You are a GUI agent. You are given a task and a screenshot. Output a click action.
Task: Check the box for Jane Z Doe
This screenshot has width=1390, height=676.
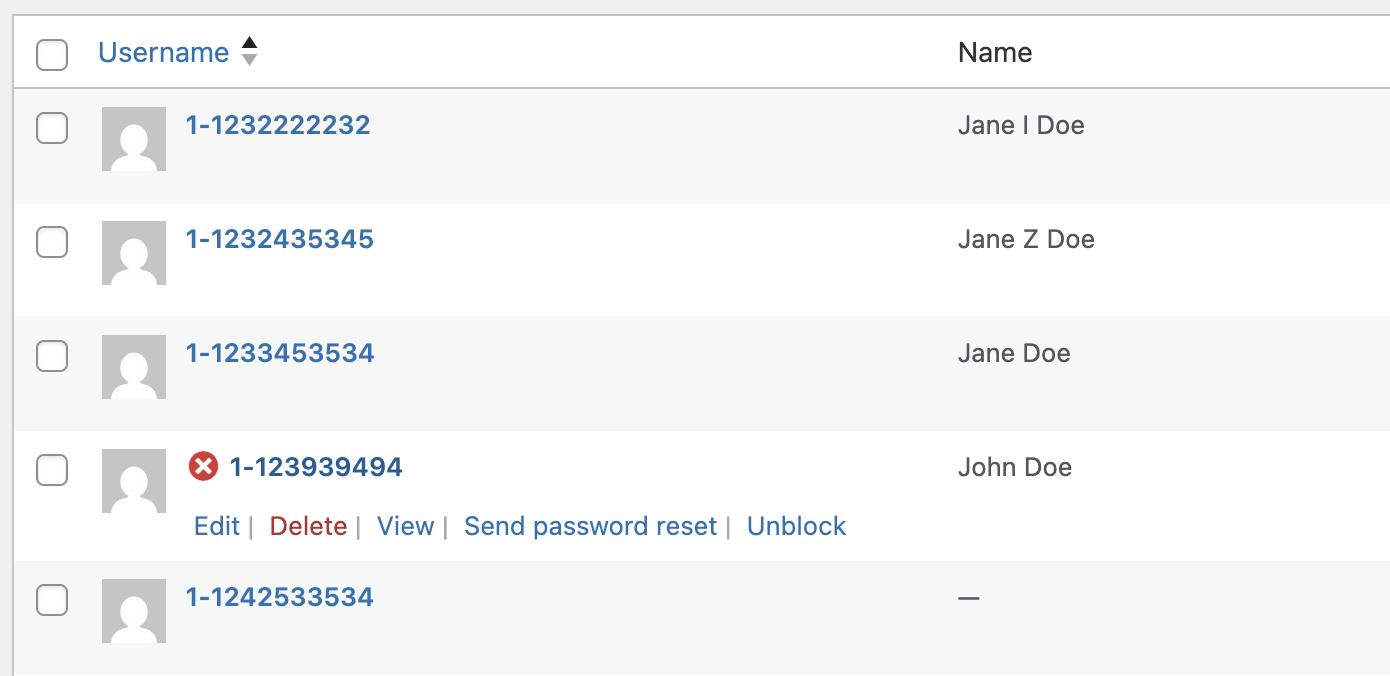click(52, 242)
